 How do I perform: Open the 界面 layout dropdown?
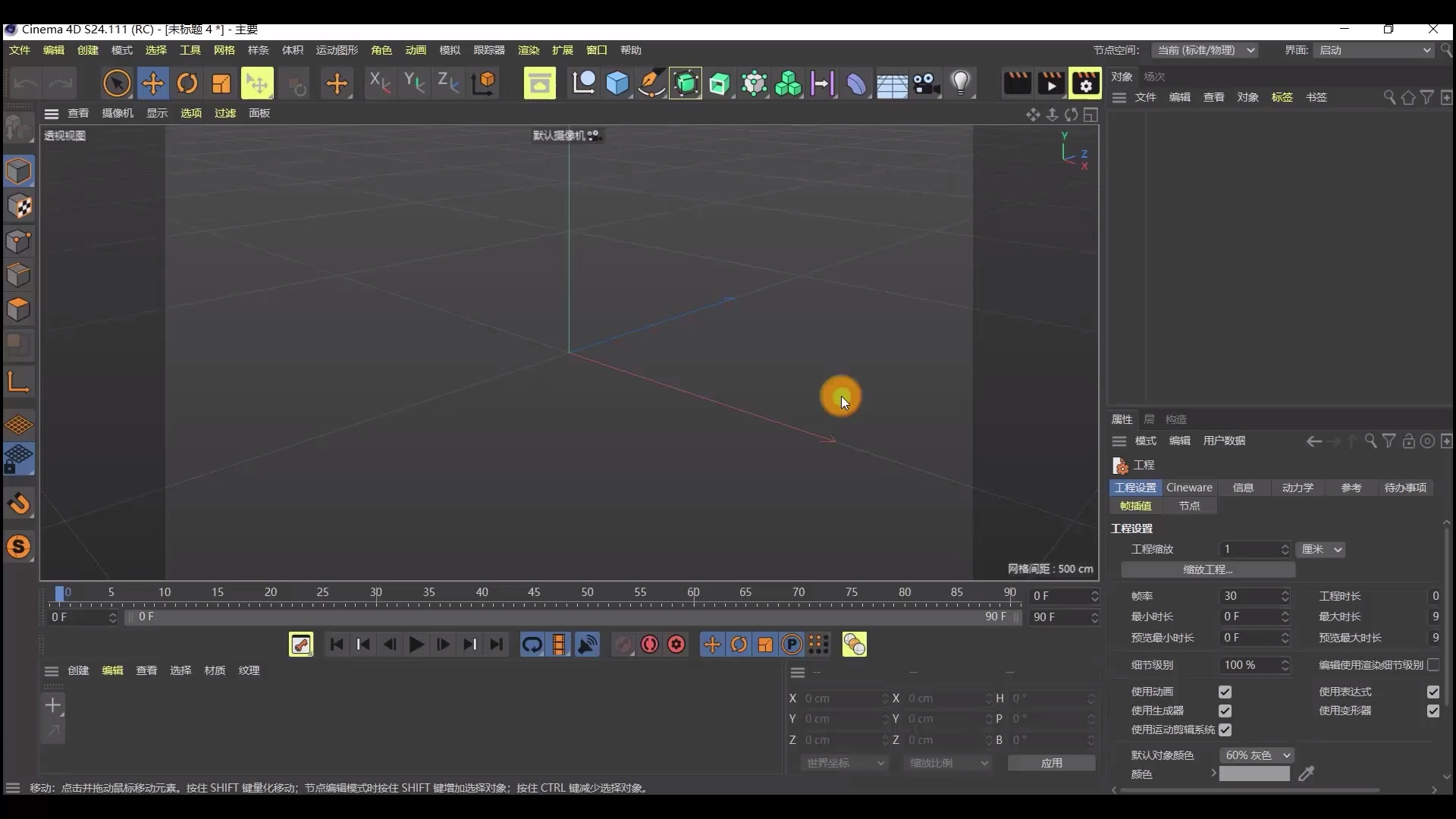pos(1373,50)
